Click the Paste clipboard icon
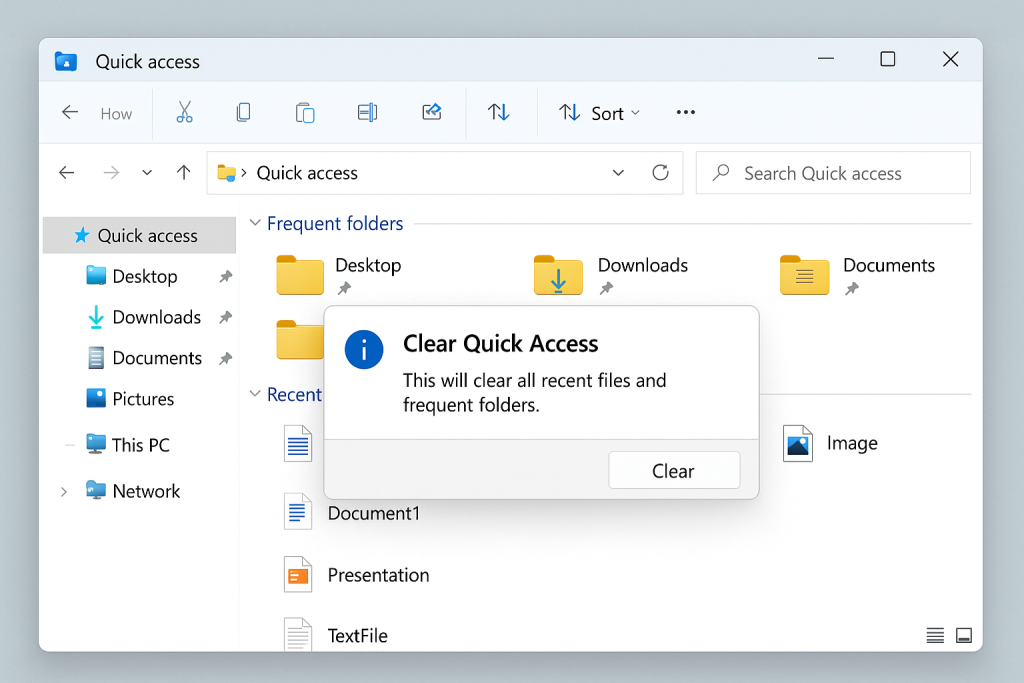Image resolution: width=1024 pixels, height=683 pixels. (x=304, y=112)
